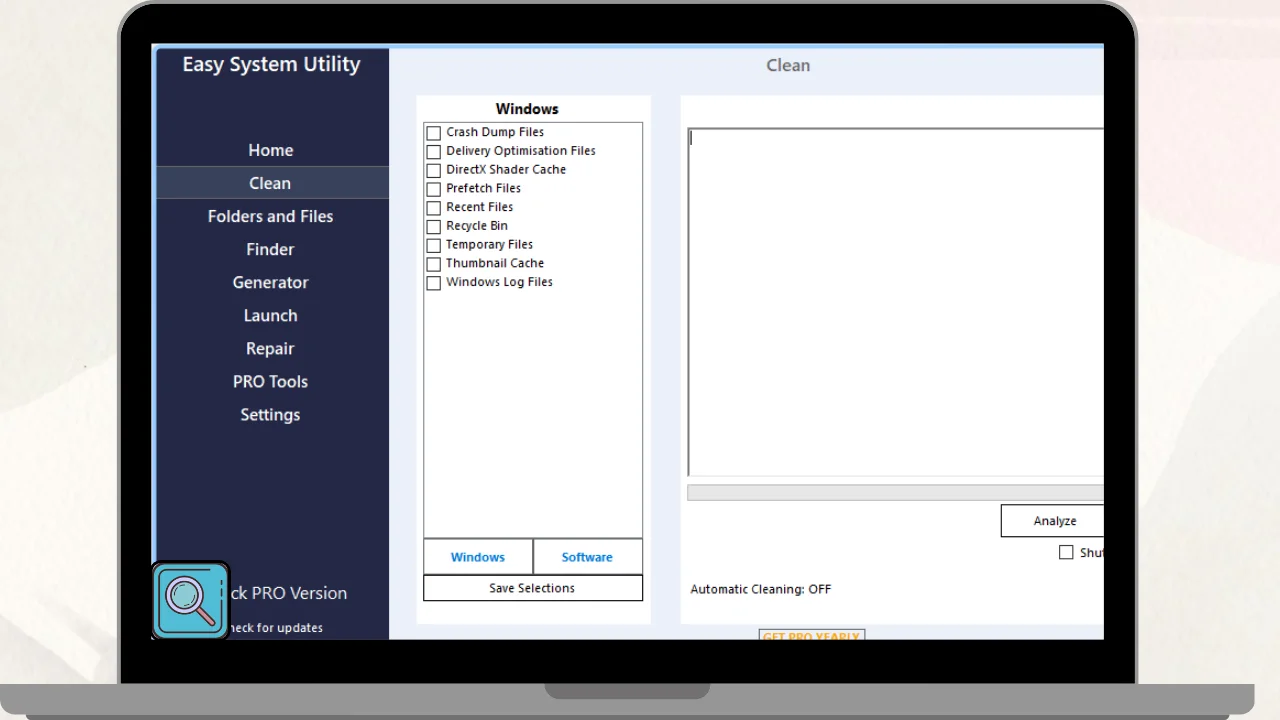Select the Prefetch Files checkbox
This screenshot has width=1280, height=720.
coord(434,189)
